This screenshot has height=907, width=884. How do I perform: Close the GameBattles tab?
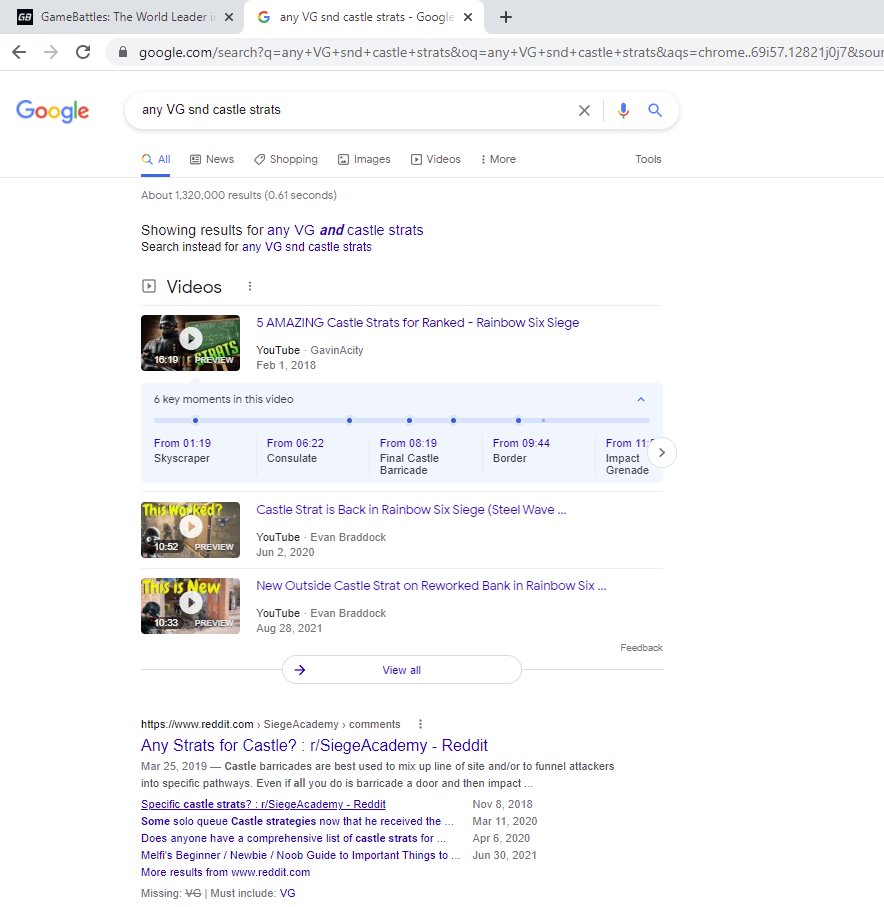[229, 17]
